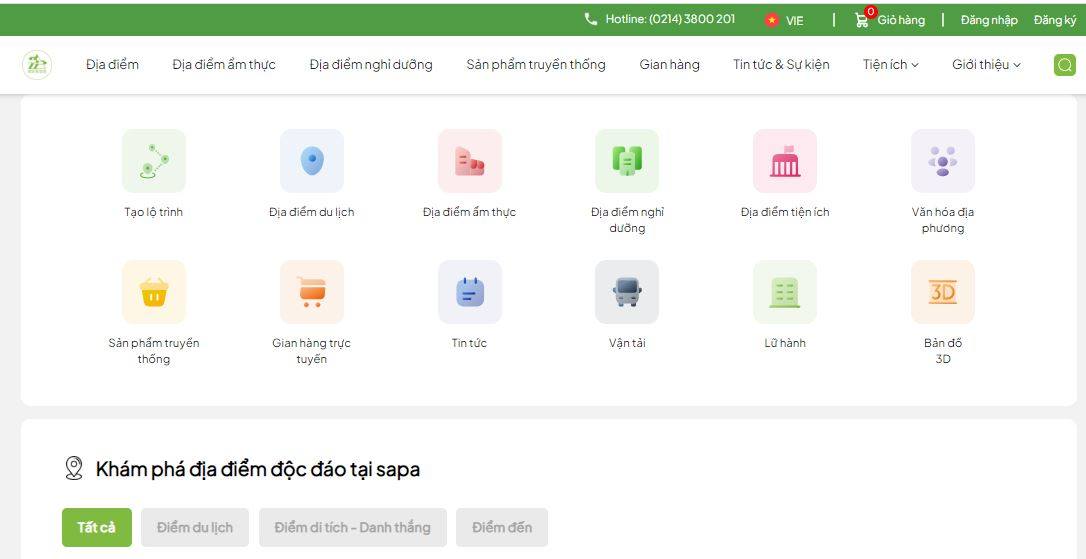Viewport: 1086px width, 559px height.
Task: Open the Bản đồ 3D icon
Action: pos(942,292)
